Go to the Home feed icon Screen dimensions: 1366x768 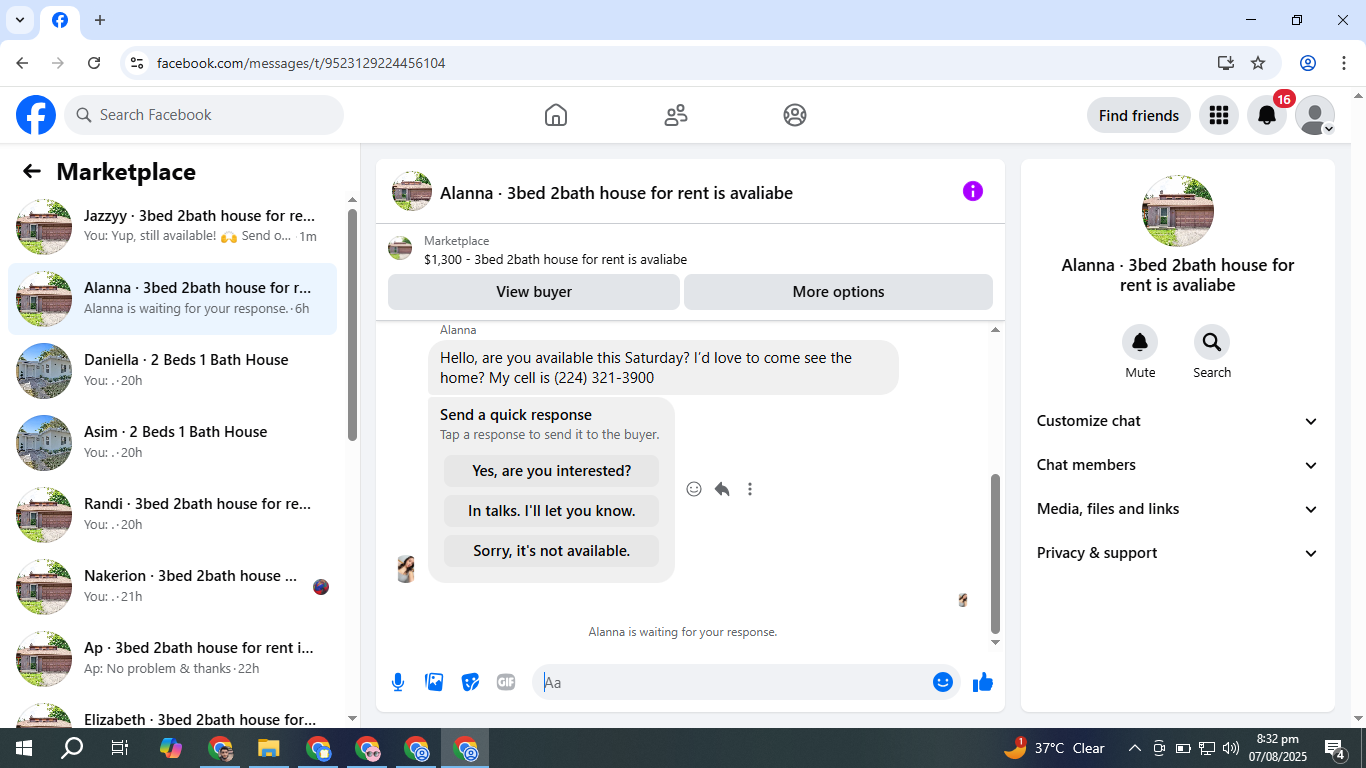click(x=556, y=115)
